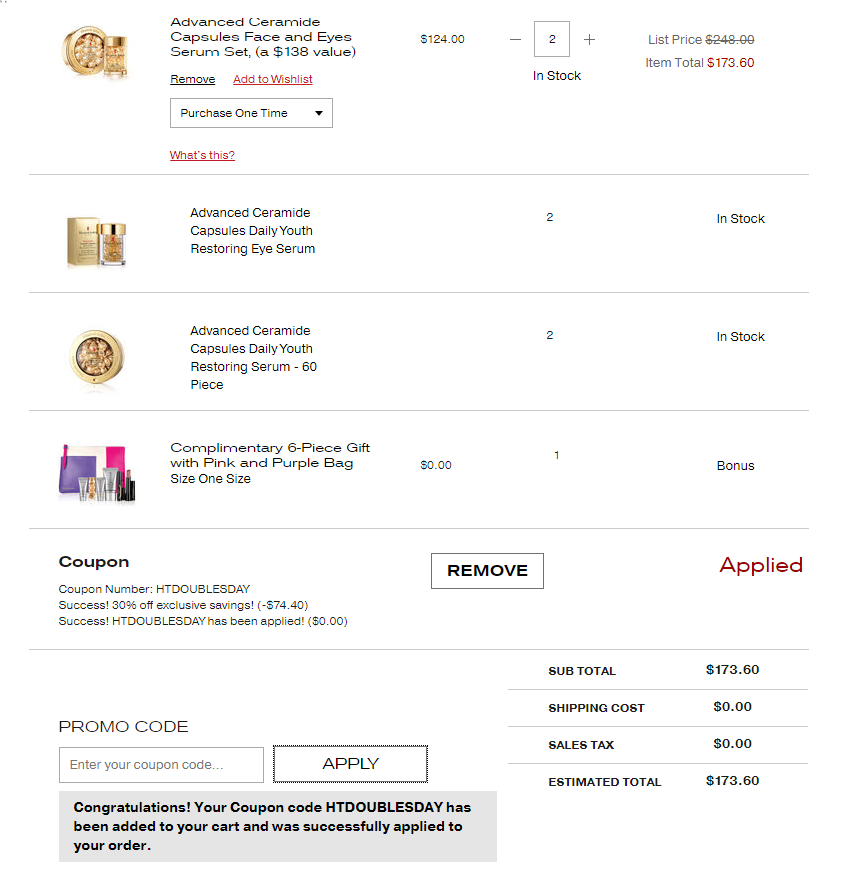Open the Face and Eyes Serum Set thumbnail
Screen dimensions: 848x872
click(x=97, y=51)
